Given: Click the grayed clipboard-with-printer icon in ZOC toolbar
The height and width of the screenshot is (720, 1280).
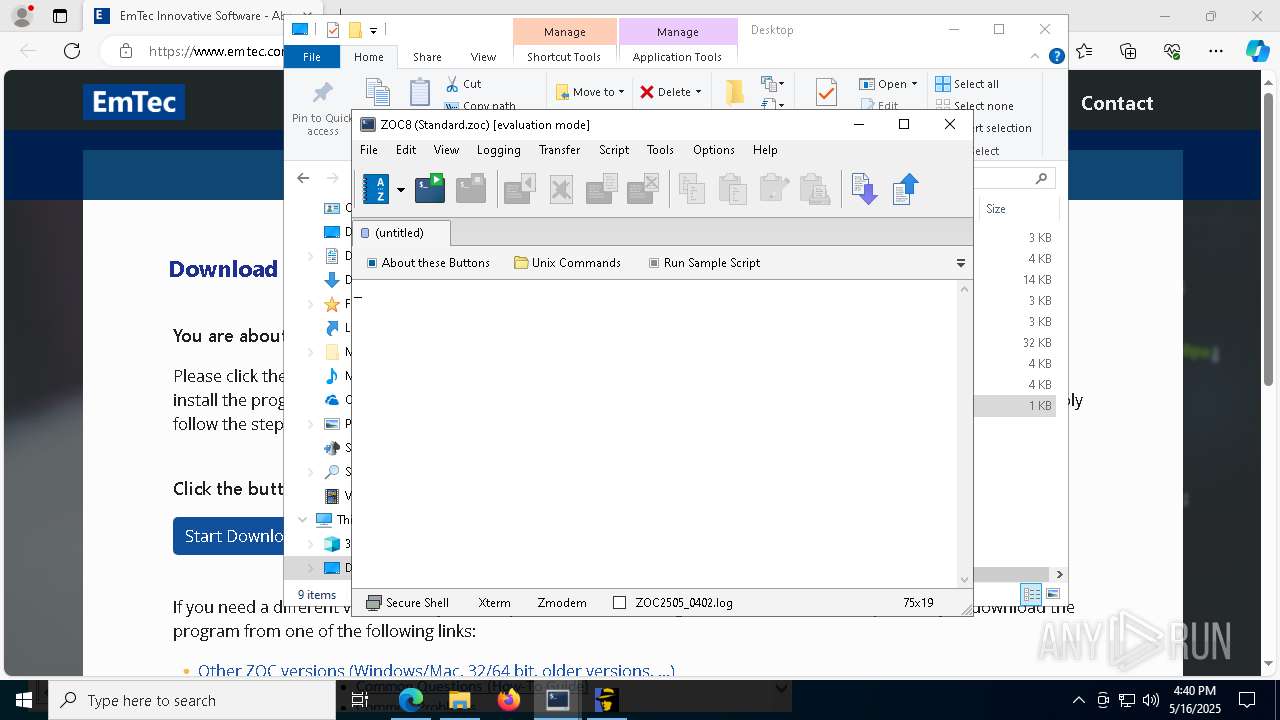Looking at the screenshot, I should 815,188.
